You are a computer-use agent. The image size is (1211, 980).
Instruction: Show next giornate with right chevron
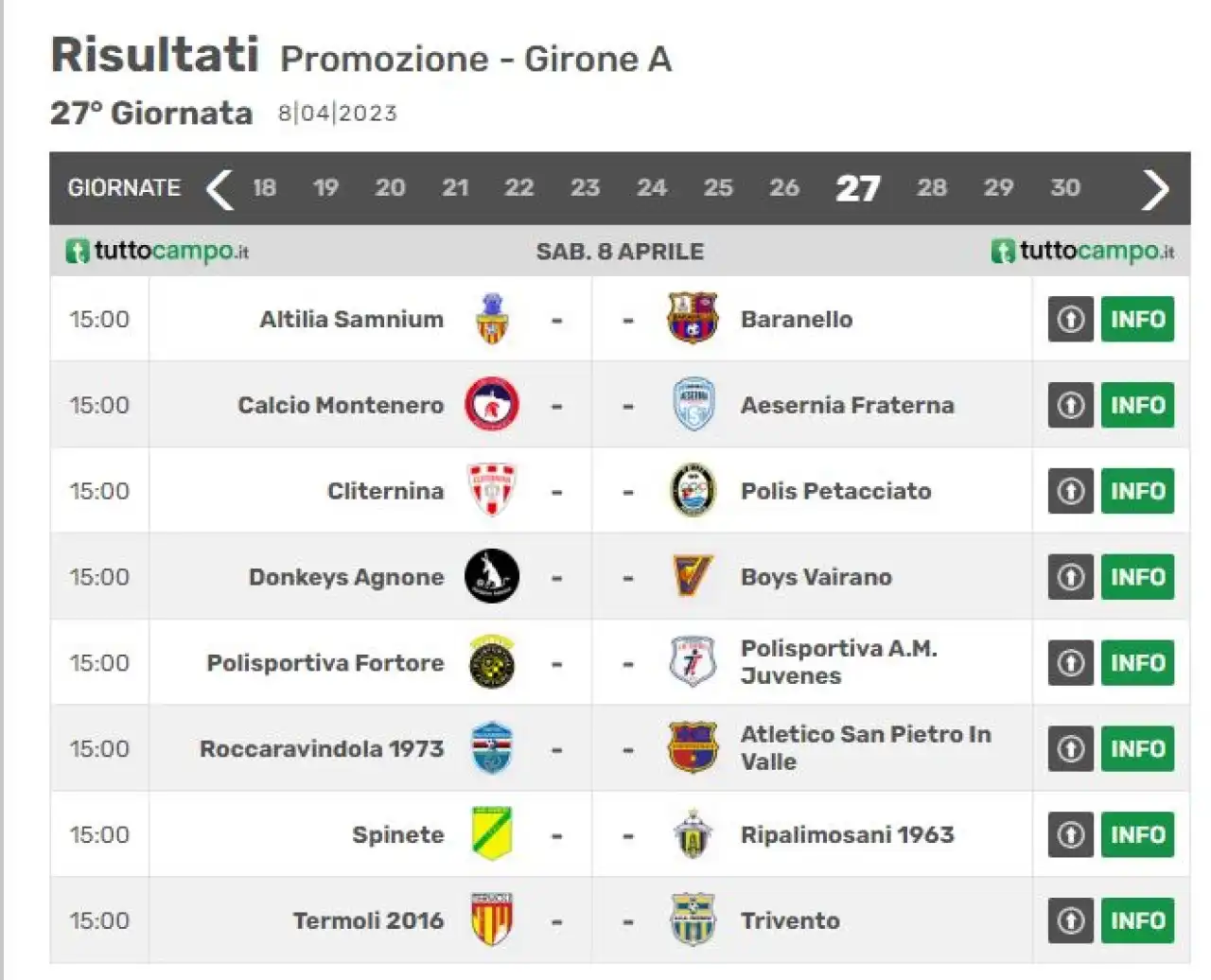[x=1155, y=188]
